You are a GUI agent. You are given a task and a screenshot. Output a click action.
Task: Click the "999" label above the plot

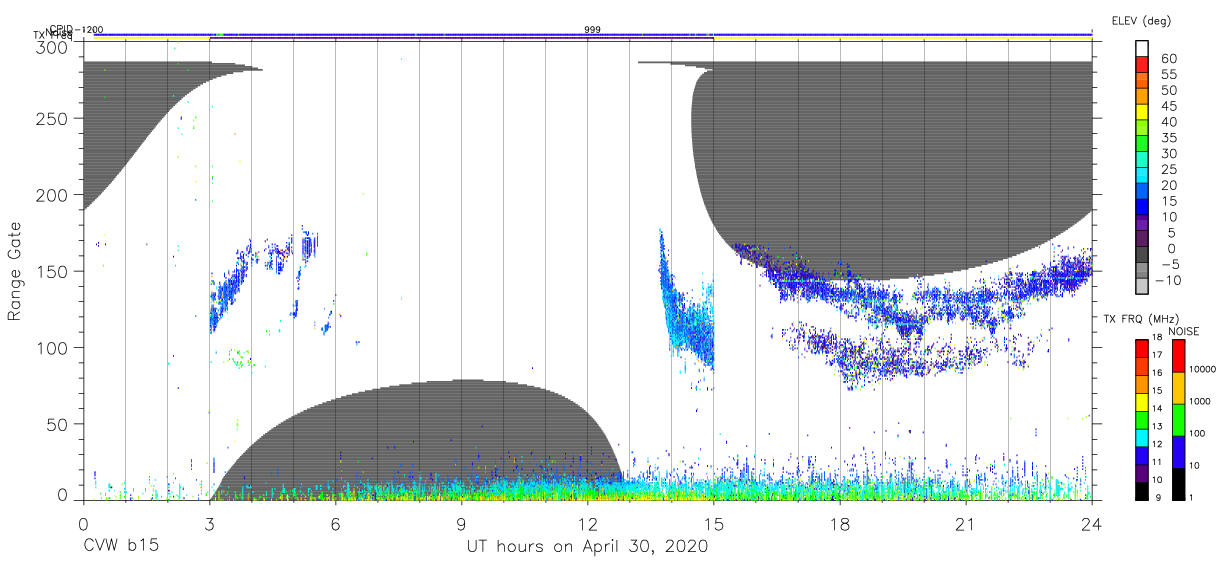tap(594, 30)
